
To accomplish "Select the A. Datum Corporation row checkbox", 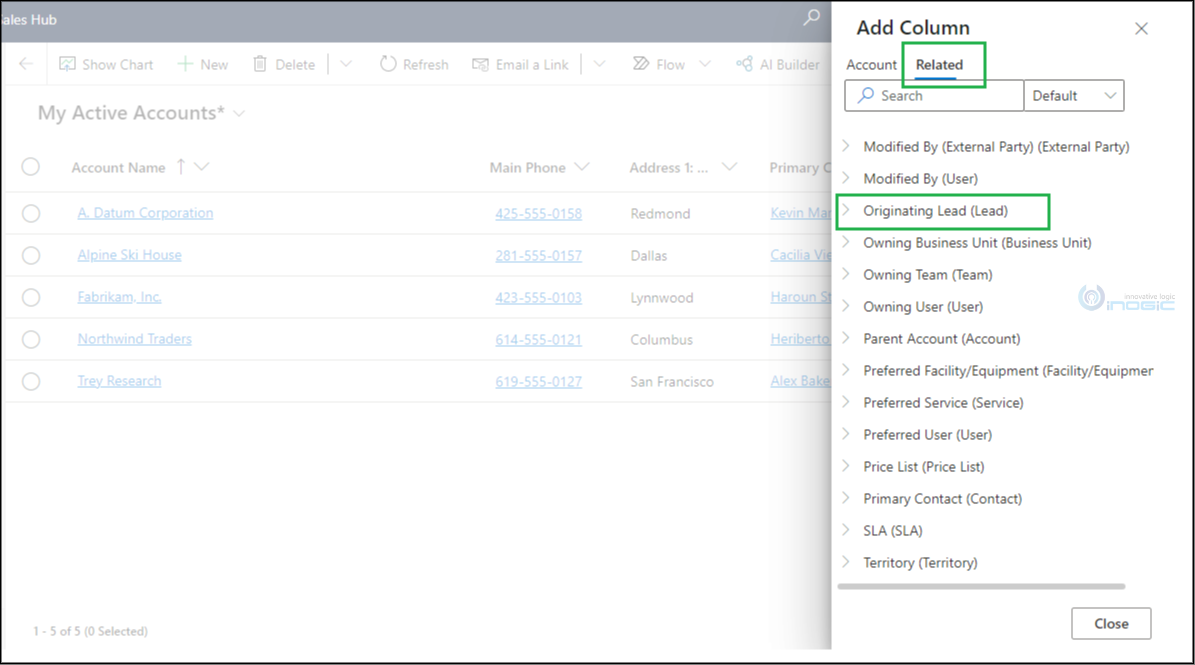I will pyautogui.click(x=30, y=213).
